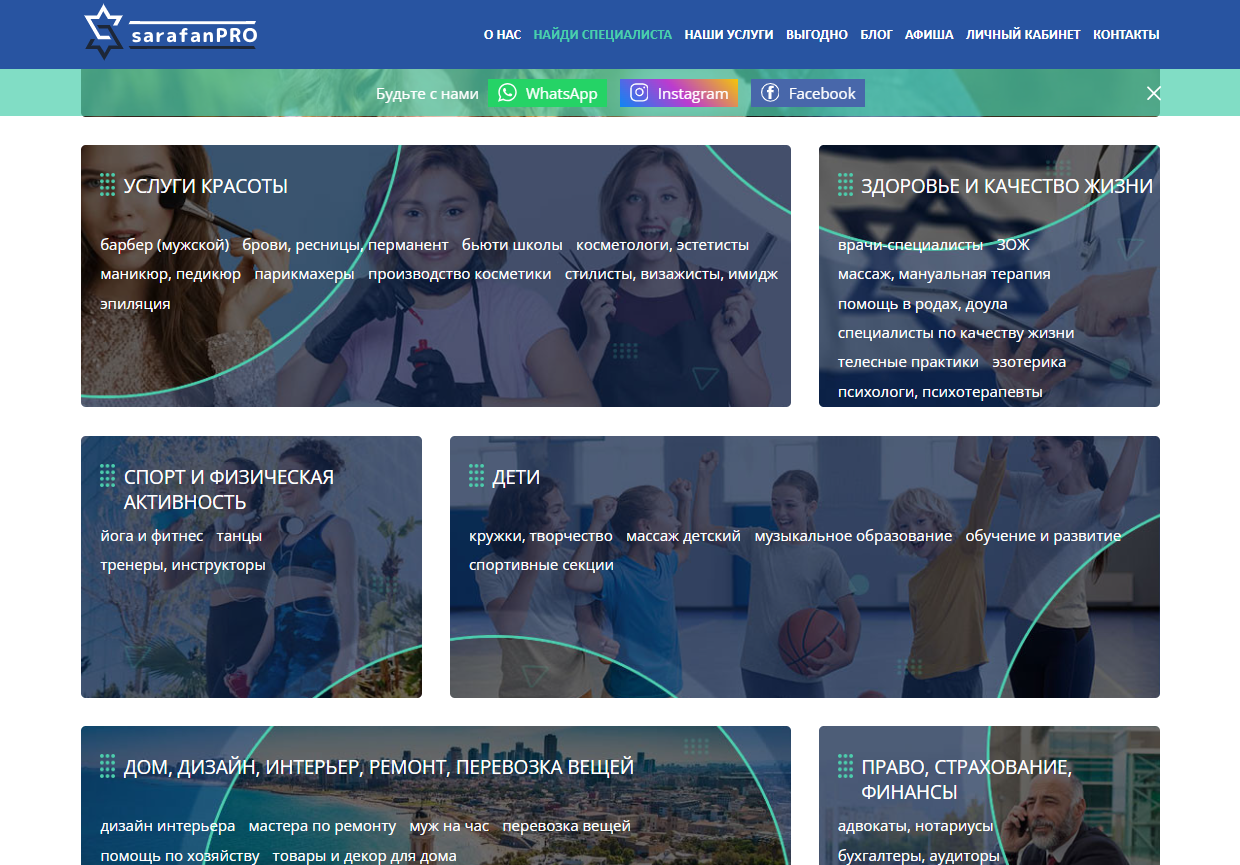This screenshot has height=865, width=1240.
Task: Select психологи, психотерапевты link
Action: tap(940, 392)
